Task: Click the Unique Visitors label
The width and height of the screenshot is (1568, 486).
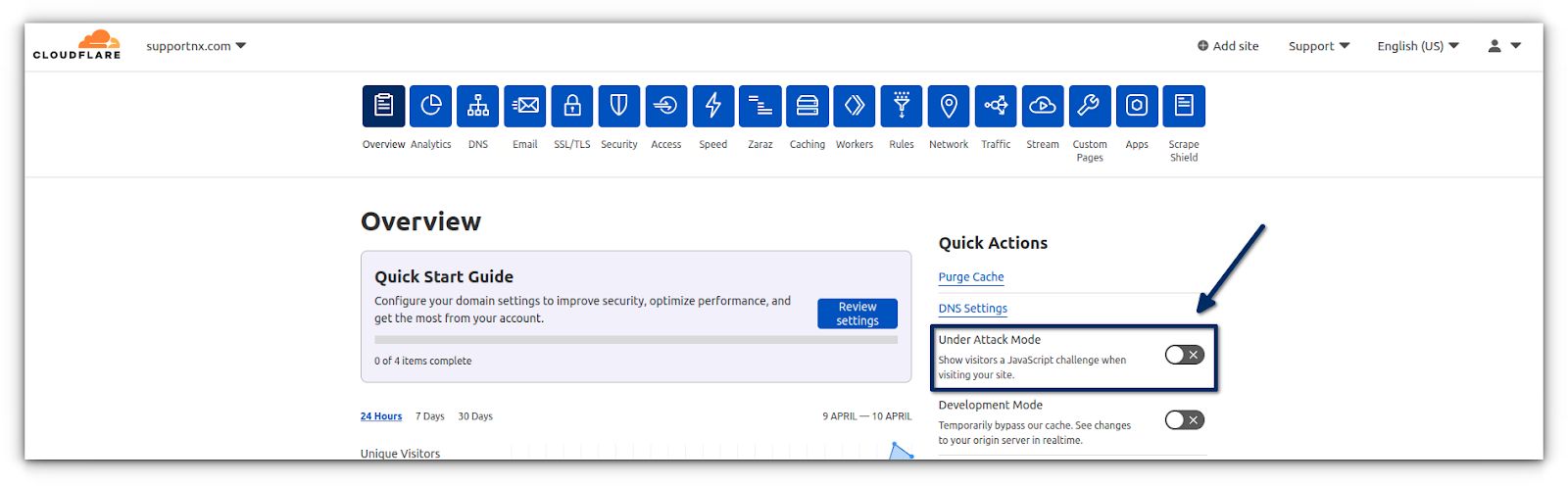Action: click(400, 454)
